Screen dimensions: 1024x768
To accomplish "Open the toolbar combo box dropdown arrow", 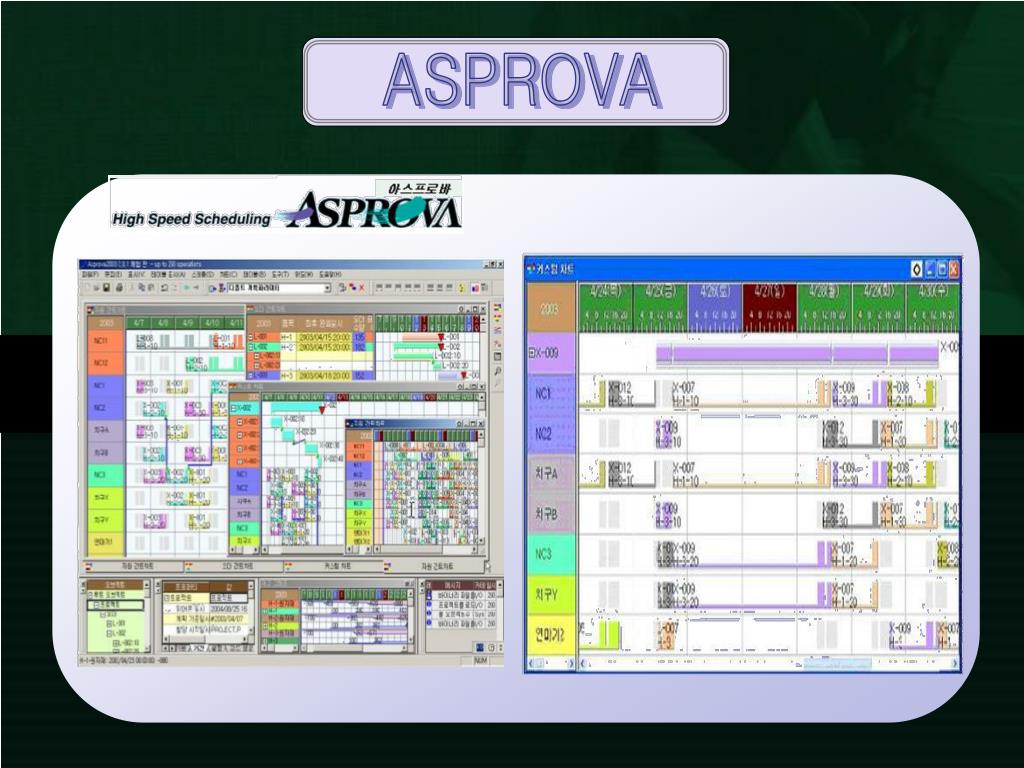I will point(327,288).
